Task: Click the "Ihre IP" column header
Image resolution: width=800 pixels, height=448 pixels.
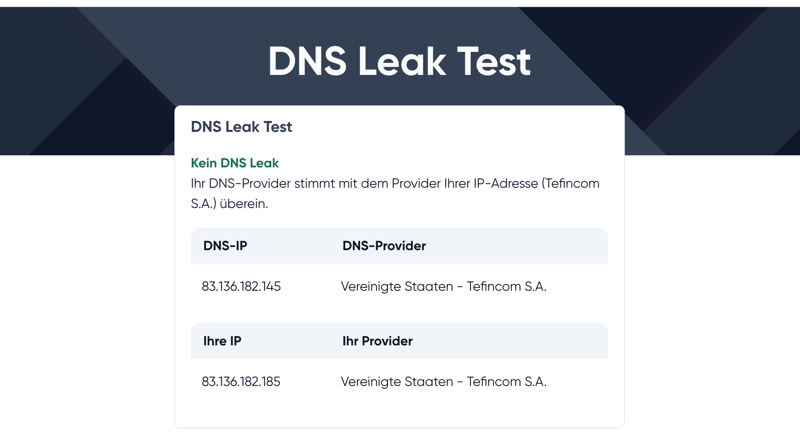Action: (222, 341)
